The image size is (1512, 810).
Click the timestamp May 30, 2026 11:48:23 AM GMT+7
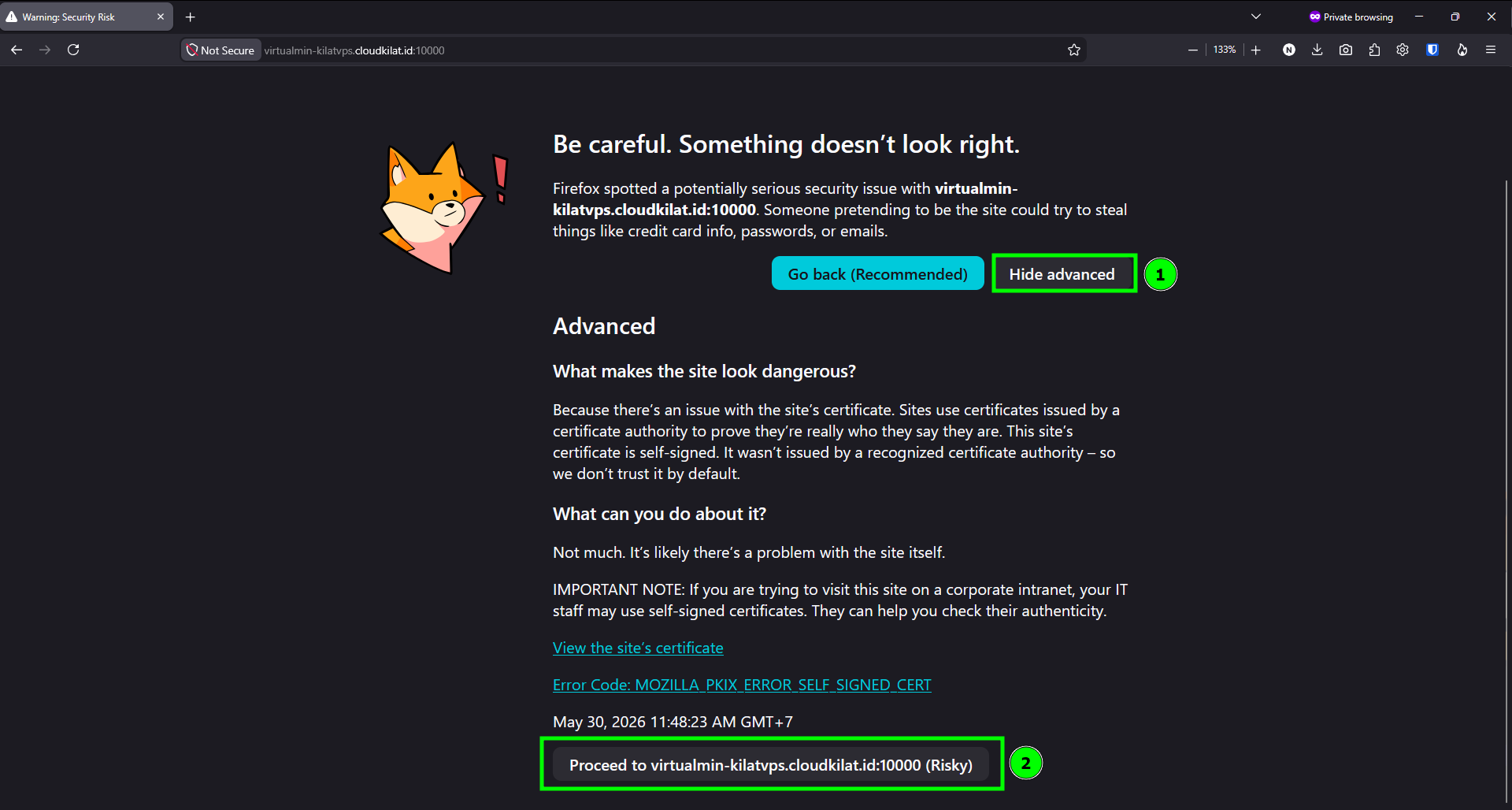(x=673, y=722)
